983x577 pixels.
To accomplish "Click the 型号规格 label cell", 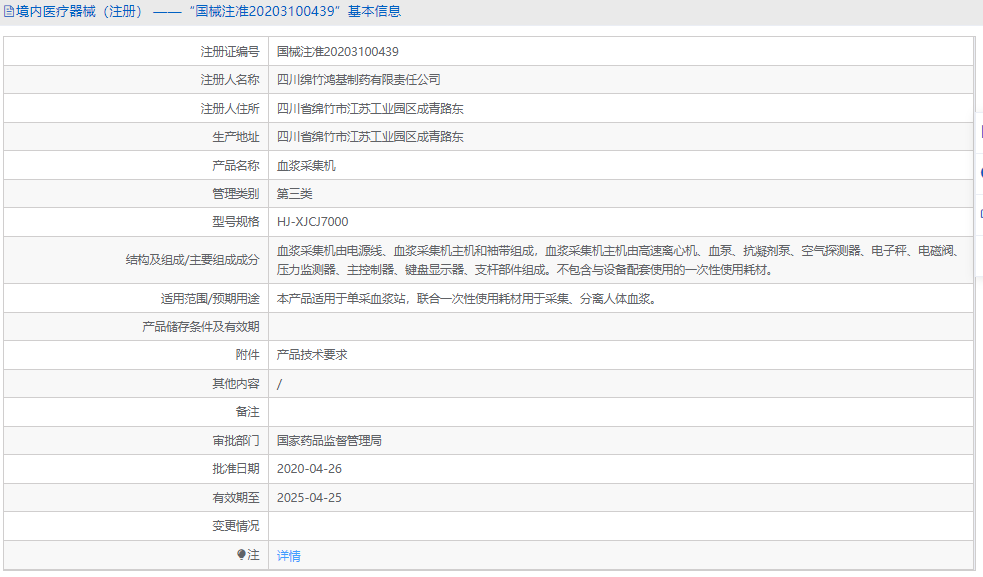I will [x=136, y=222].
